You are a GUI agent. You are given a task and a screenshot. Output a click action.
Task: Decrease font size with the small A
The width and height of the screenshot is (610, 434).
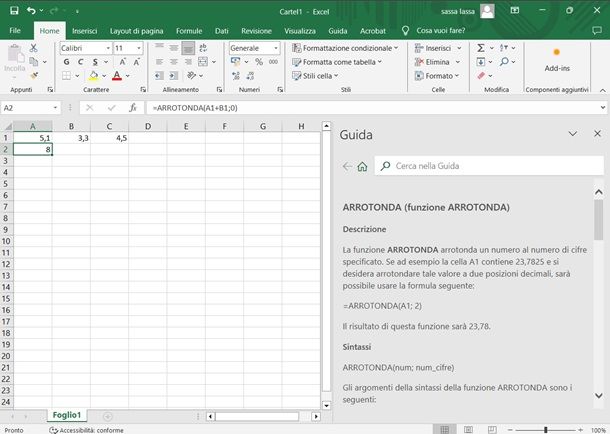(x=137, y=62)
